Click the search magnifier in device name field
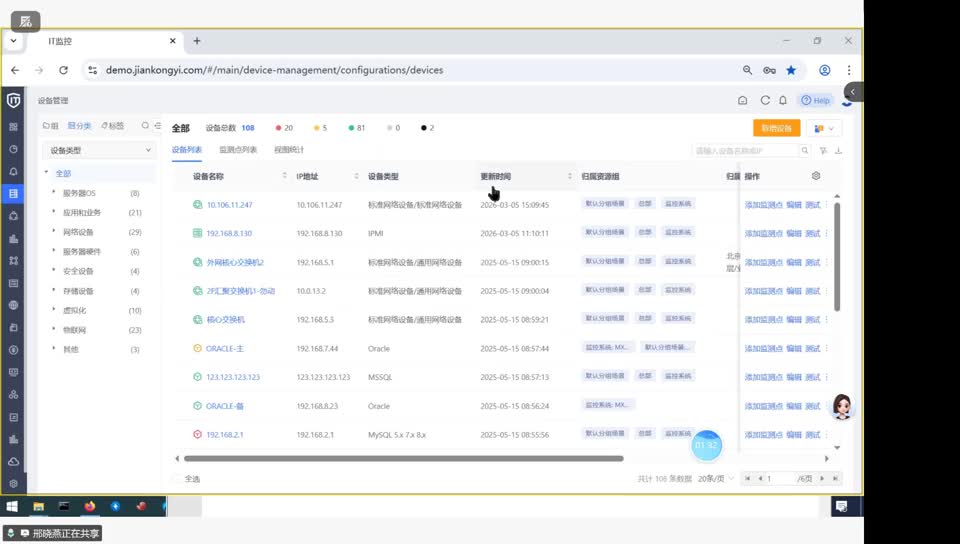960x544 pixels. 804,151
